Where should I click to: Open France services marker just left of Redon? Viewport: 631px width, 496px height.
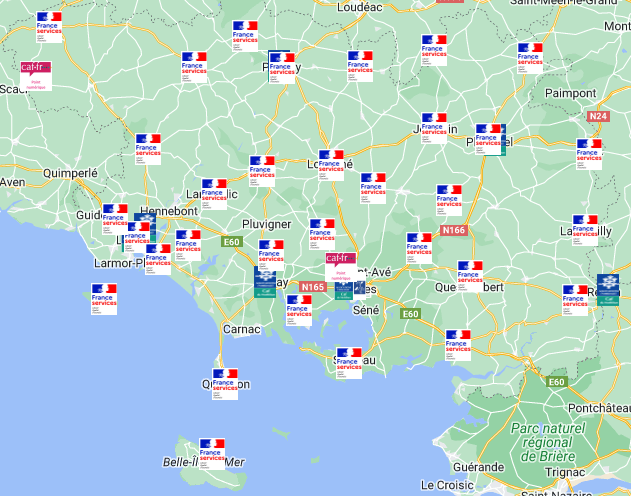coord(575,300)
